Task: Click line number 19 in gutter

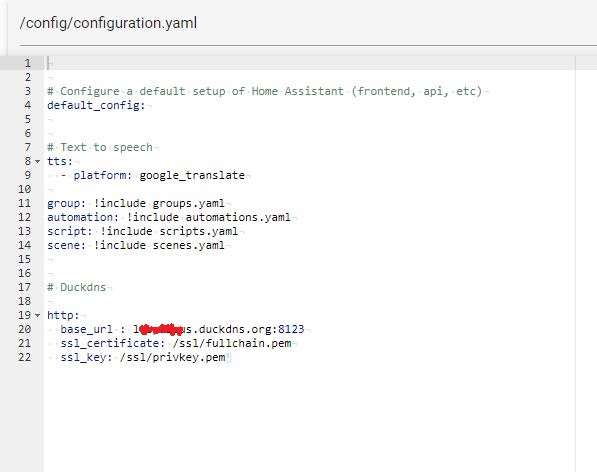Action: 25,315
